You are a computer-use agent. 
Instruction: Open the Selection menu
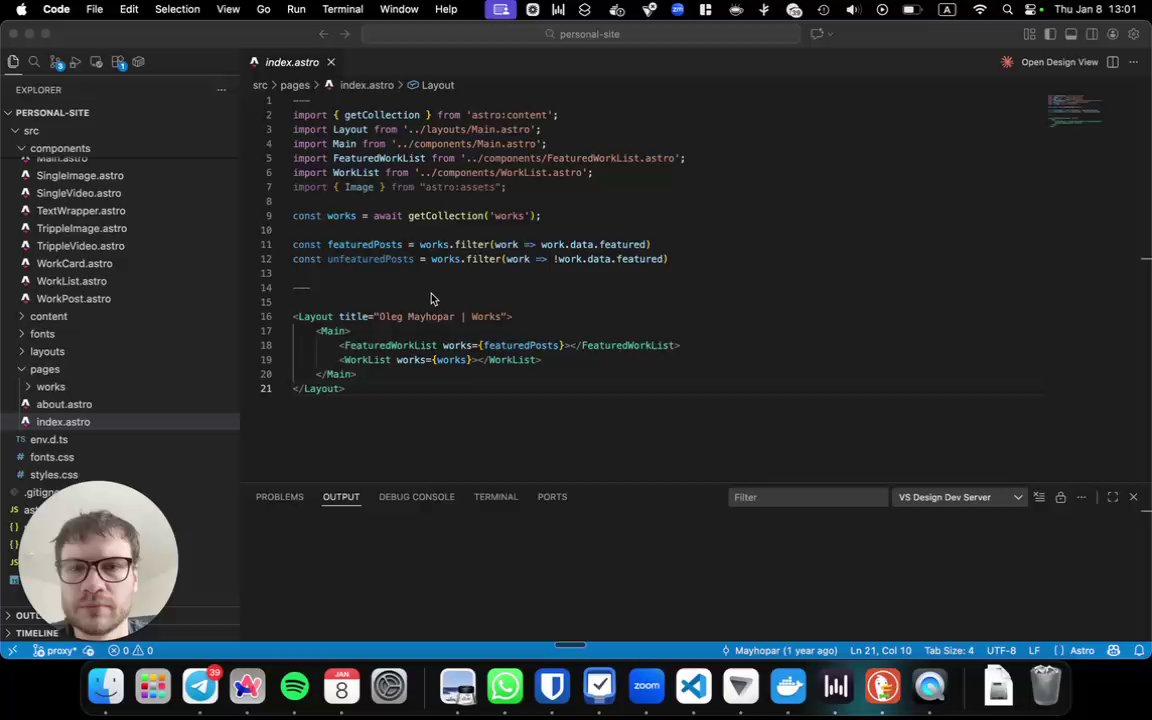(177, 9)
